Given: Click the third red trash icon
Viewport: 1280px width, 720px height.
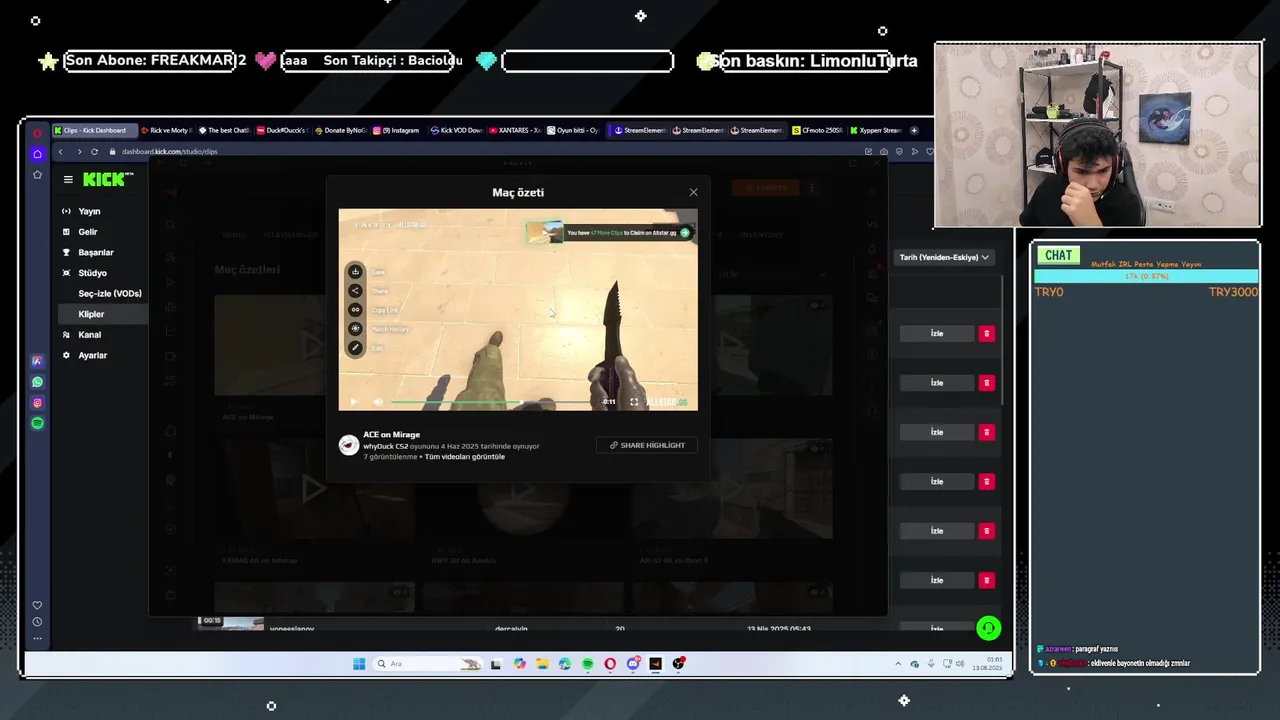Looking at the screenshot, I should [987, 432].
